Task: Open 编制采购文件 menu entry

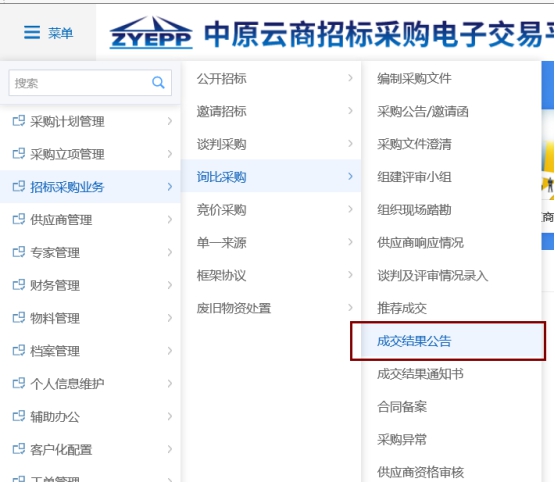Action: 414,79
